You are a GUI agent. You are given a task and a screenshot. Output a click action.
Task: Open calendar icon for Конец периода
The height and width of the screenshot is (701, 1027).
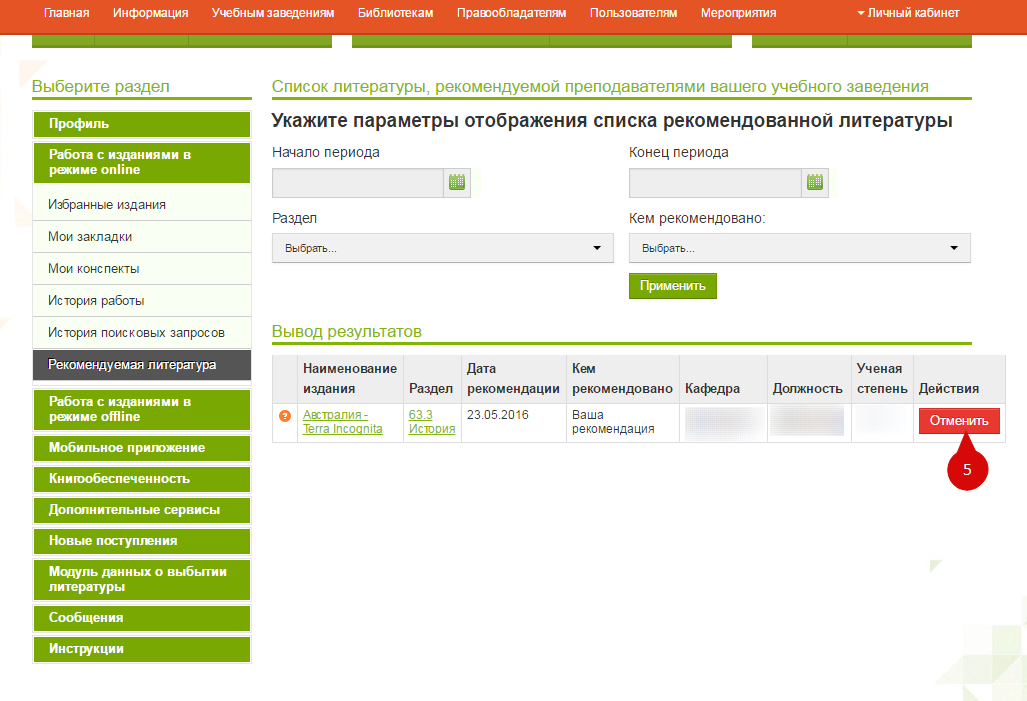pyautogui.click(x=815, y=182)
